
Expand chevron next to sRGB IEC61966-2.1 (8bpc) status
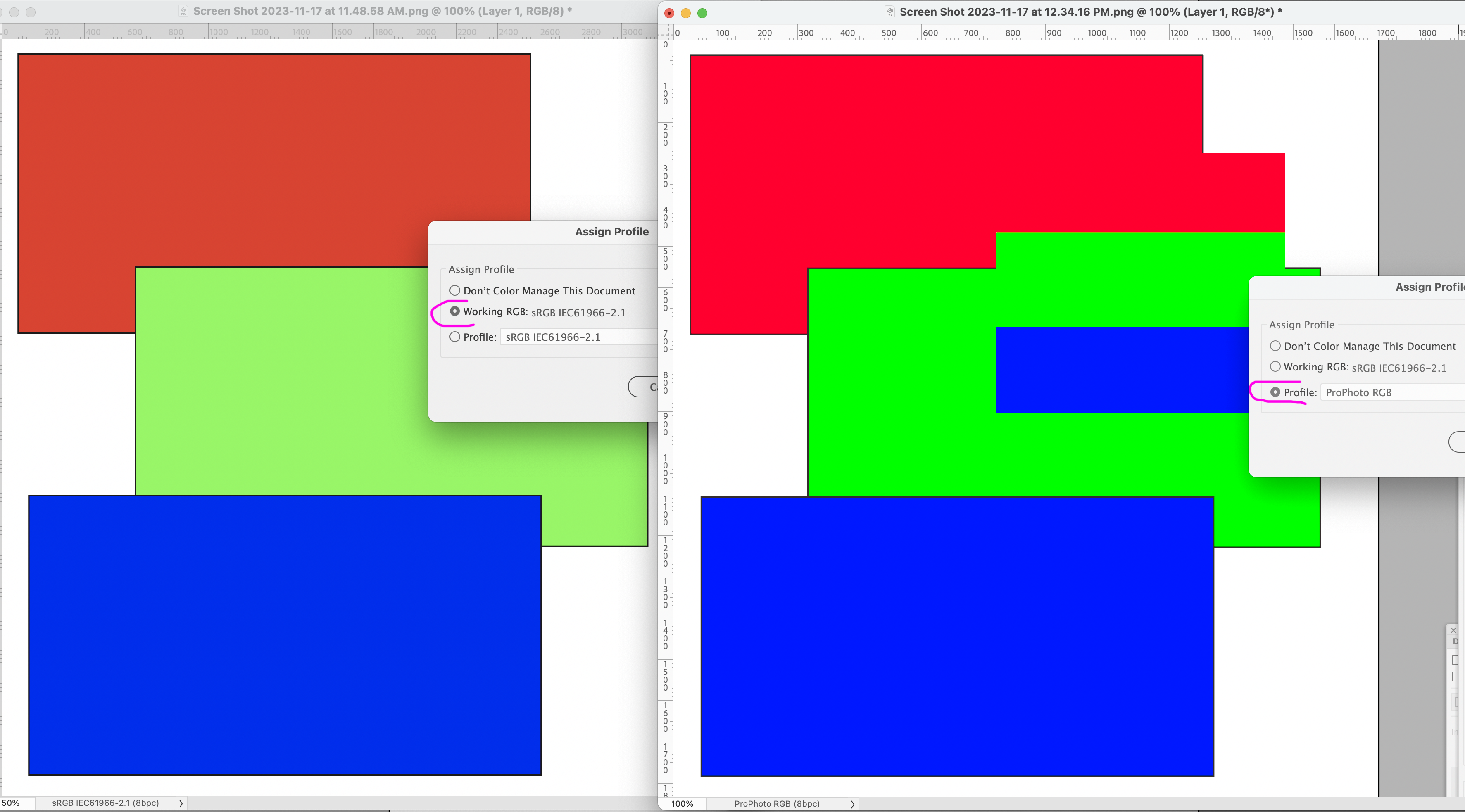coord(180,803)
